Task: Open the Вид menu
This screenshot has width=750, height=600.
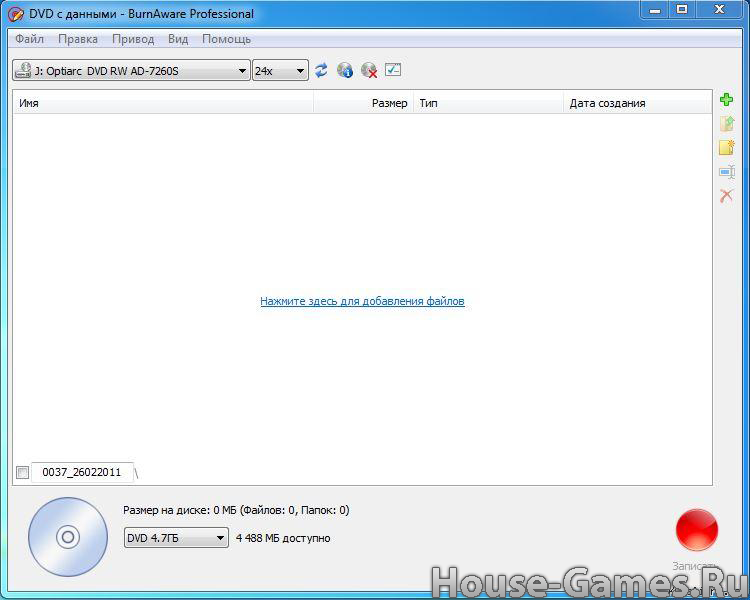Action: tap(178, 39)
